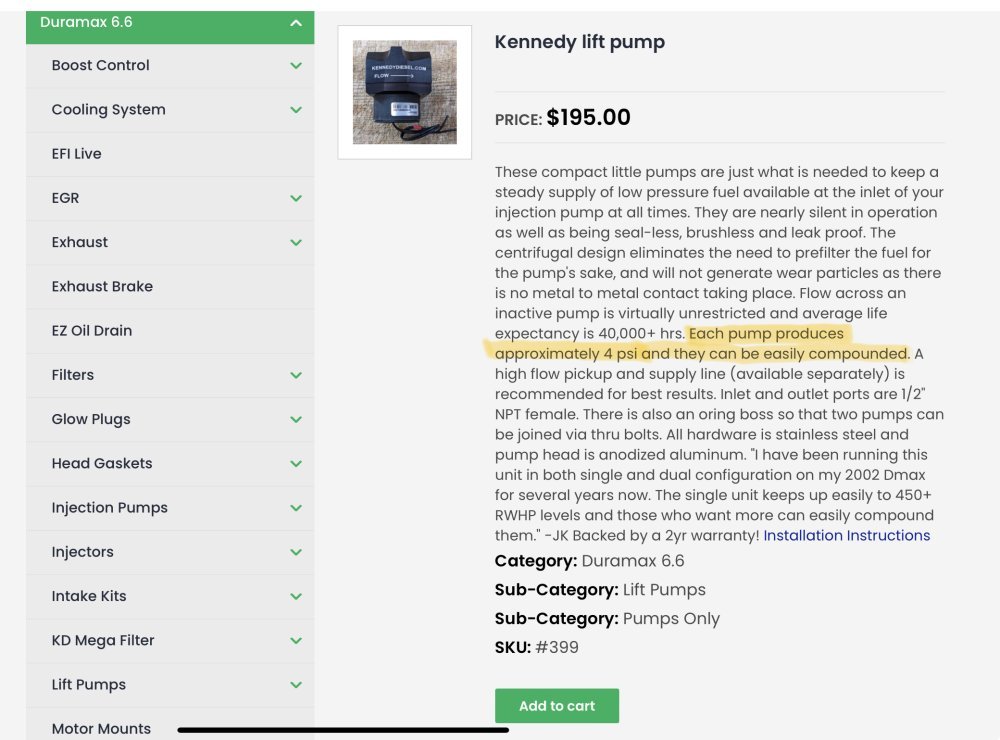Open the Exhaust Brake category

coord(102,286)
